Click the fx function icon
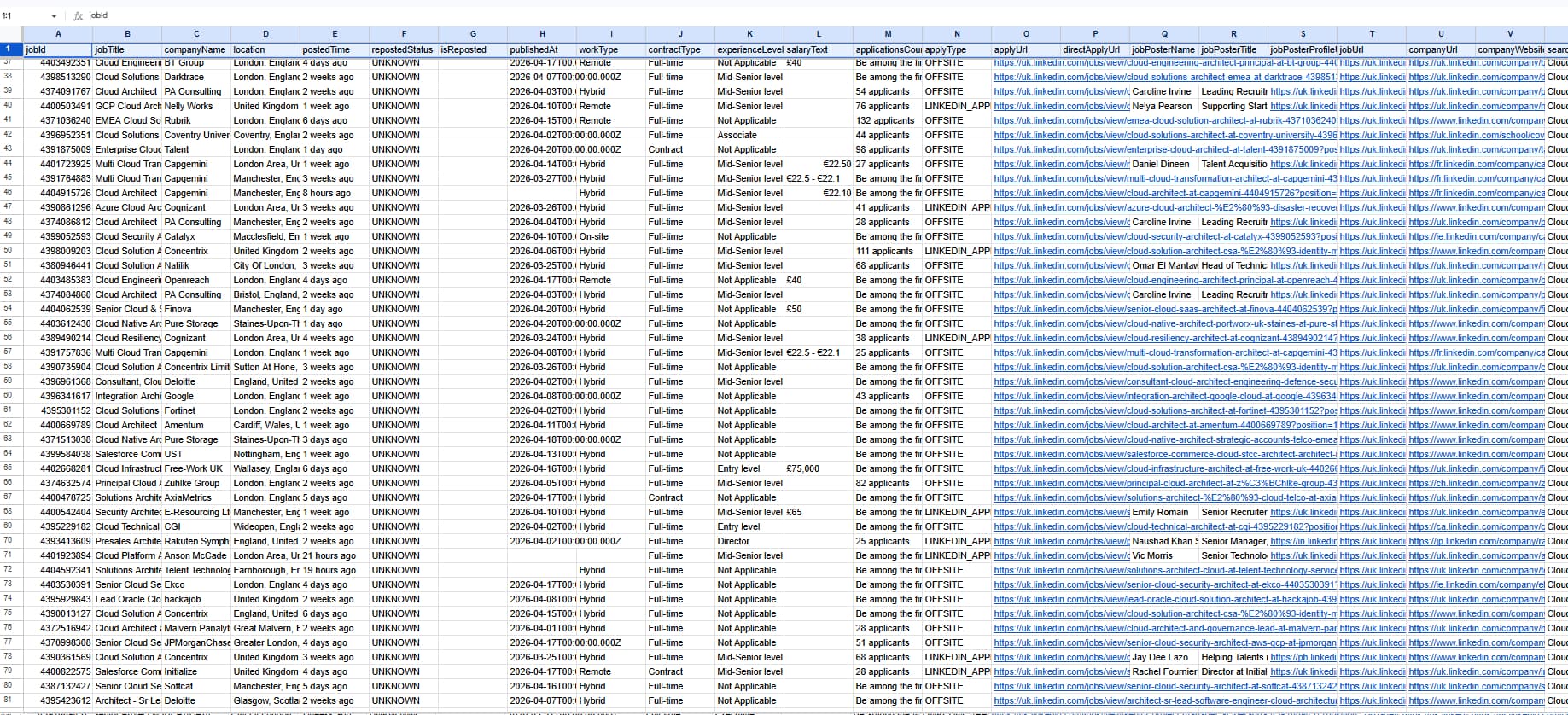 pos(78,16)
